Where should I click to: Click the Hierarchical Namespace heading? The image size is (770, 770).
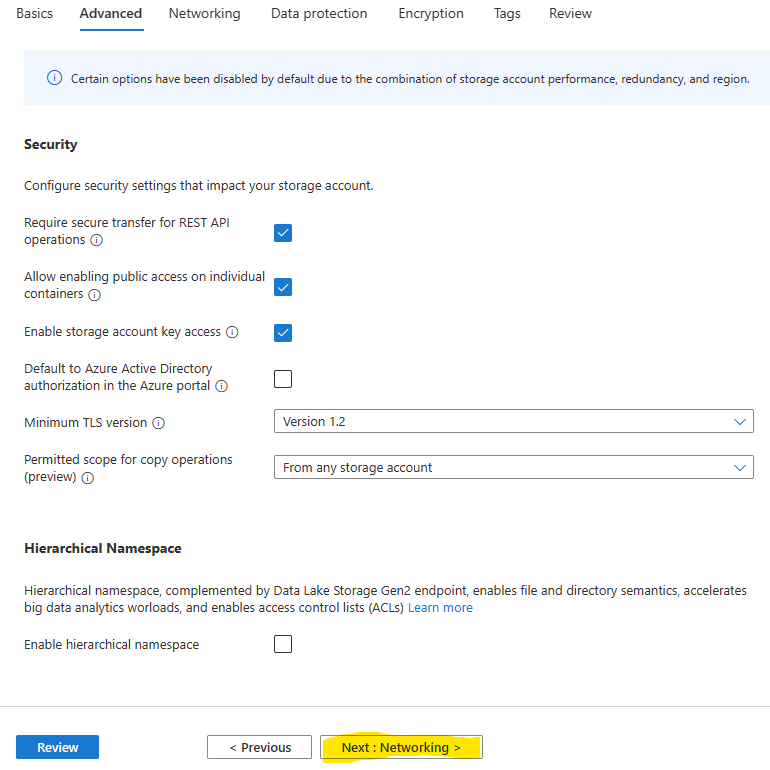click(x=103, y=549)
